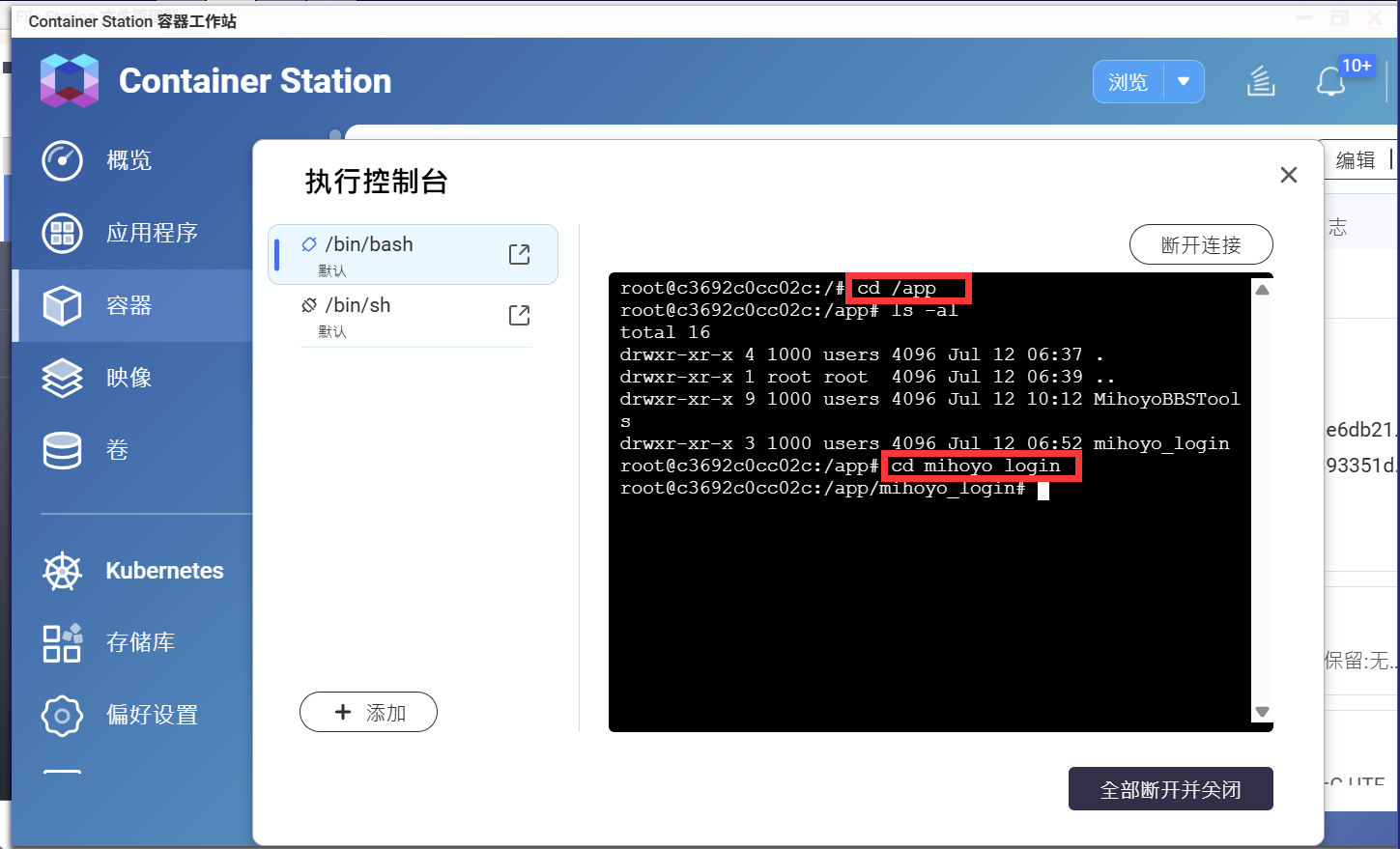Click the Container Station logo icon

tap(70, 80)
